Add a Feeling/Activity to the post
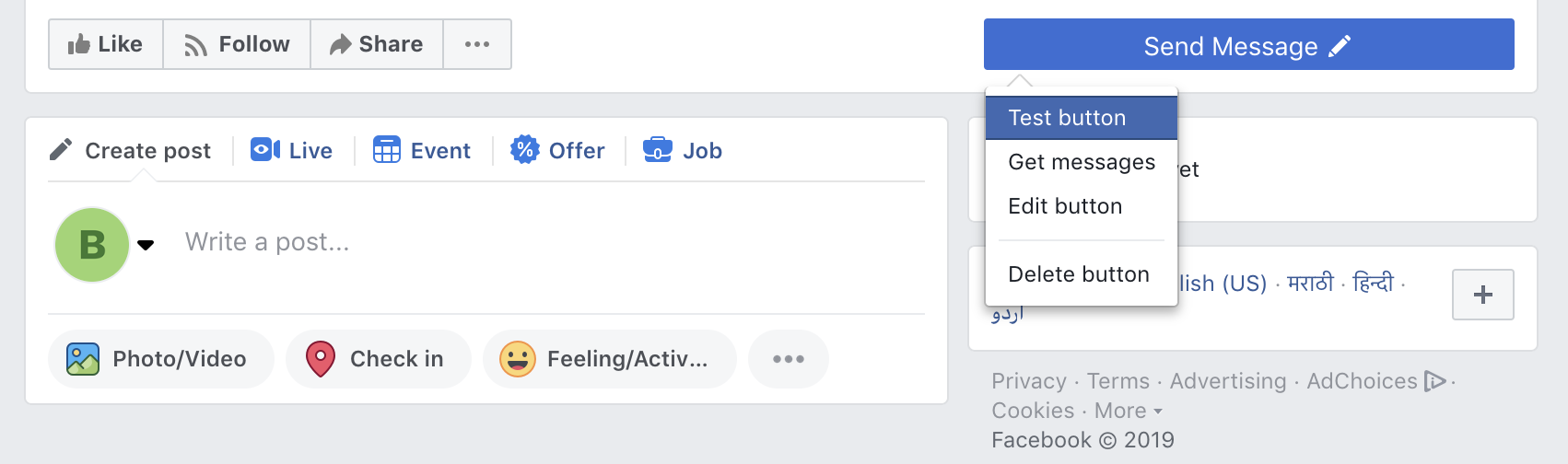Image resolution: width=1568 pixels, height=464 pixels. pyautogui.click(x=609, y=359)
